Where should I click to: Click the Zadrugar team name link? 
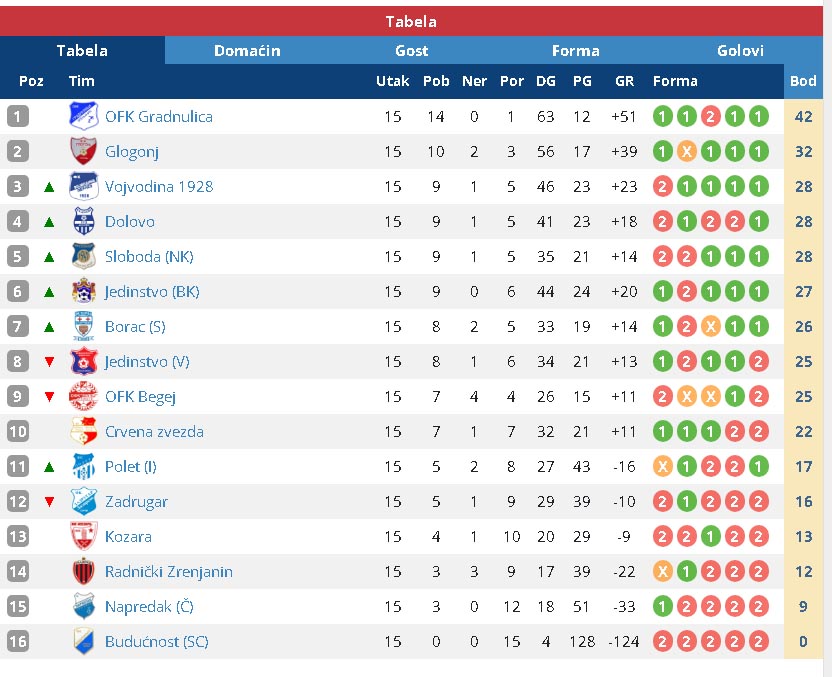pos(136,501)
